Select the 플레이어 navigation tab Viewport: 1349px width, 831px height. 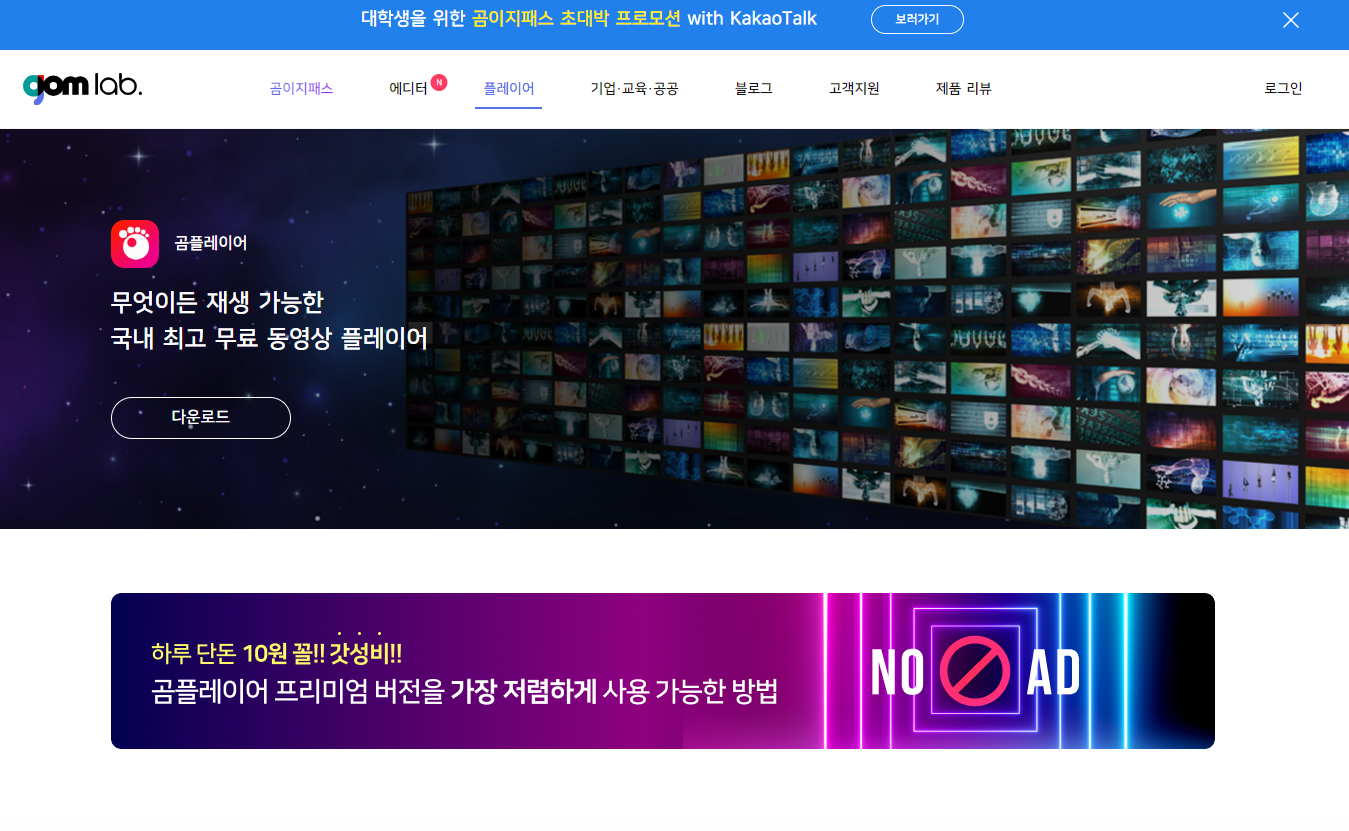click(x=508, y=88)
